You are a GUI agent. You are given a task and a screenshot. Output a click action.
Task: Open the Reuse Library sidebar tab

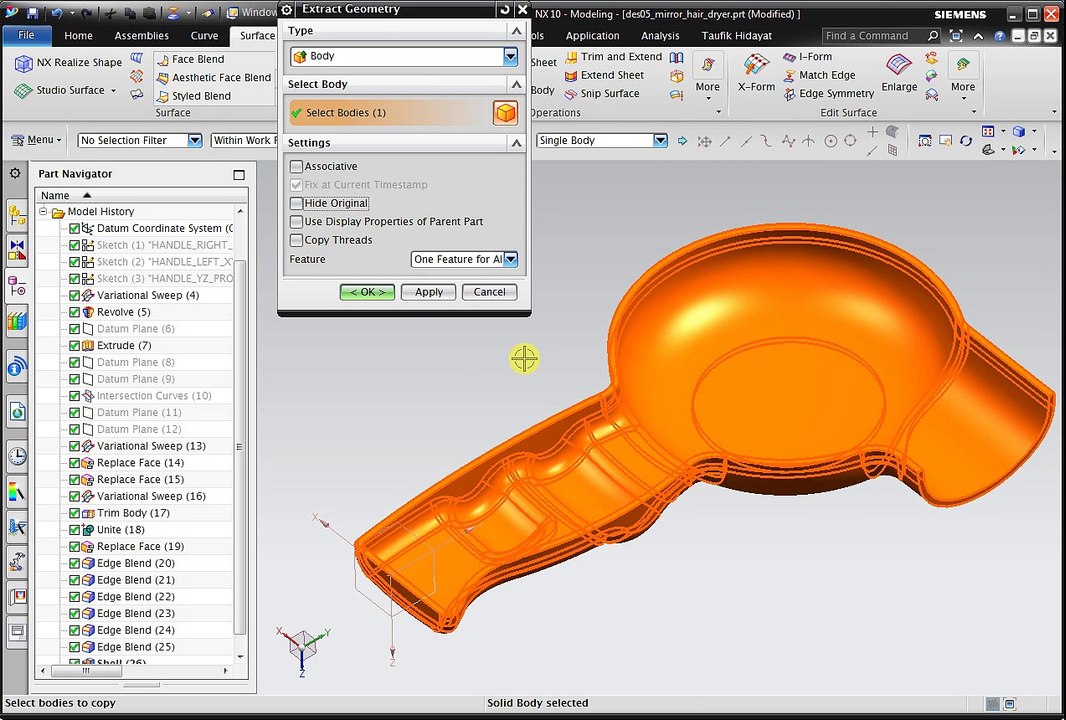[17, 320]
